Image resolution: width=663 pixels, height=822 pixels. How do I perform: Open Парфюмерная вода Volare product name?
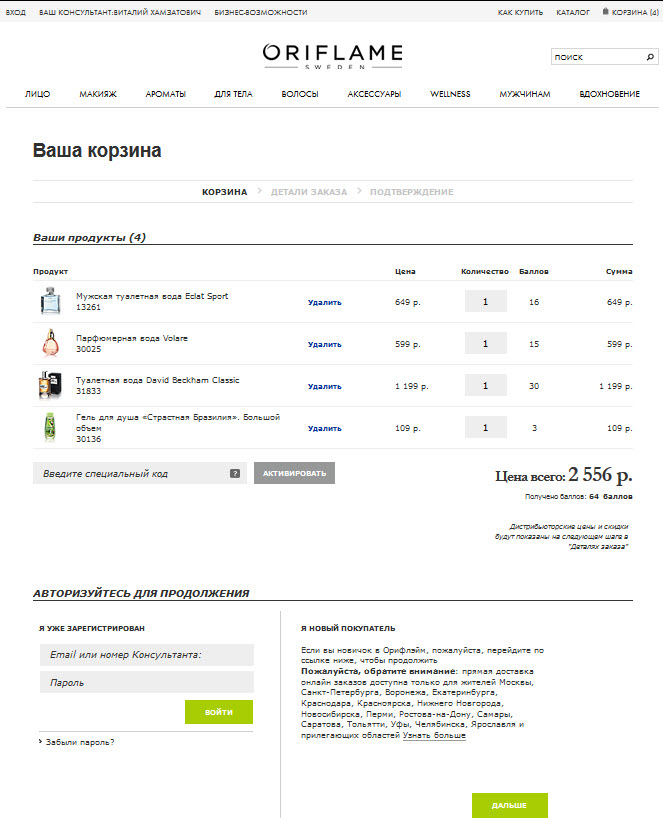point(132,338)
